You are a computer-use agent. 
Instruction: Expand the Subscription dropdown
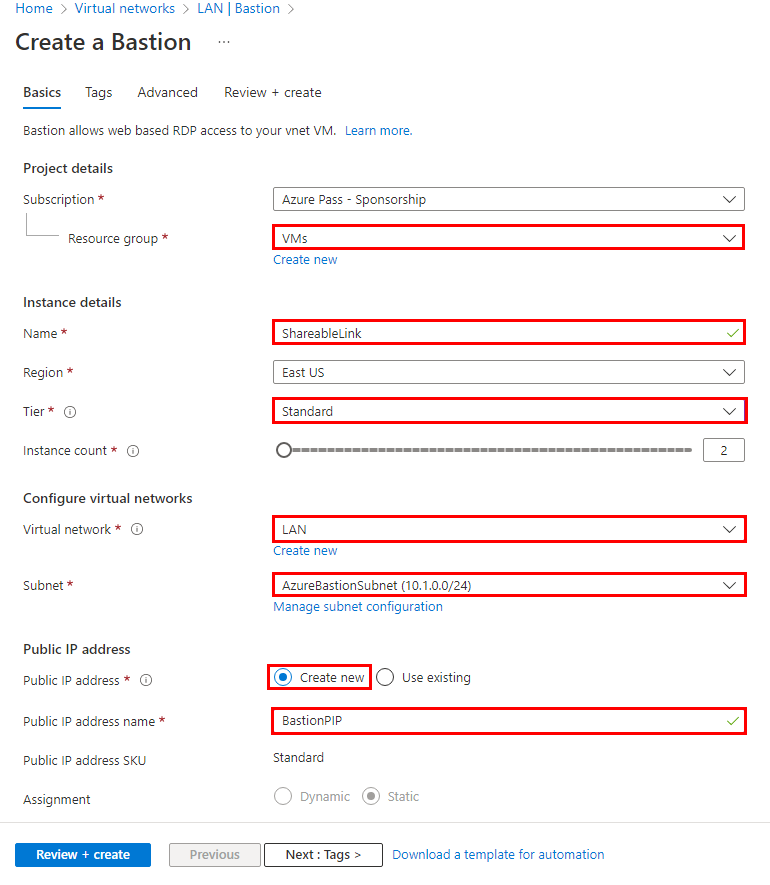pyautogui.click(x=509, y=199)
